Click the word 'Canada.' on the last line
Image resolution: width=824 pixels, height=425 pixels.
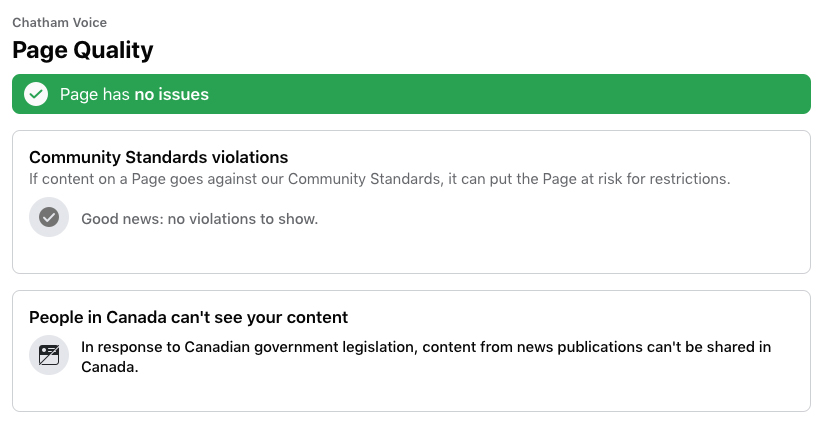[109, 367]
